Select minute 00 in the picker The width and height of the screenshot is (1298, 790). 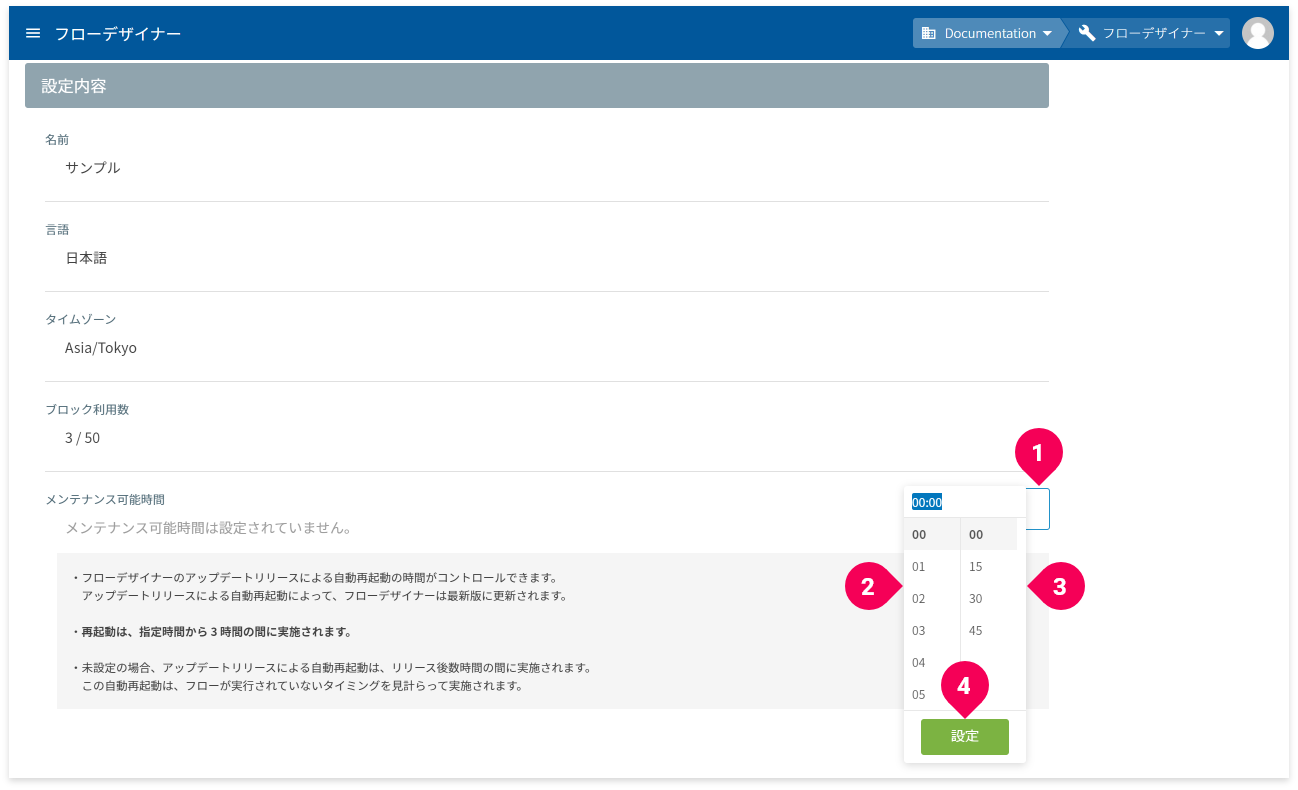pos(989,534)
